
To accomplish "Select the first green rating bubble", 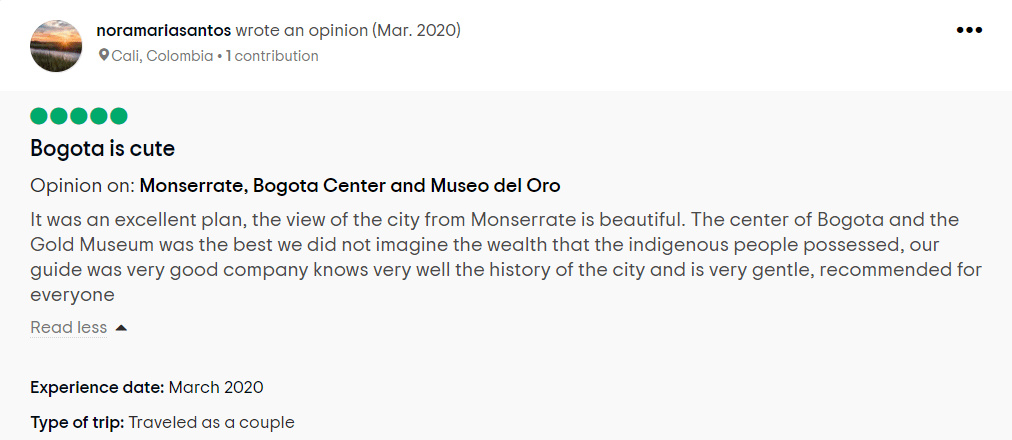I will 39,116.
